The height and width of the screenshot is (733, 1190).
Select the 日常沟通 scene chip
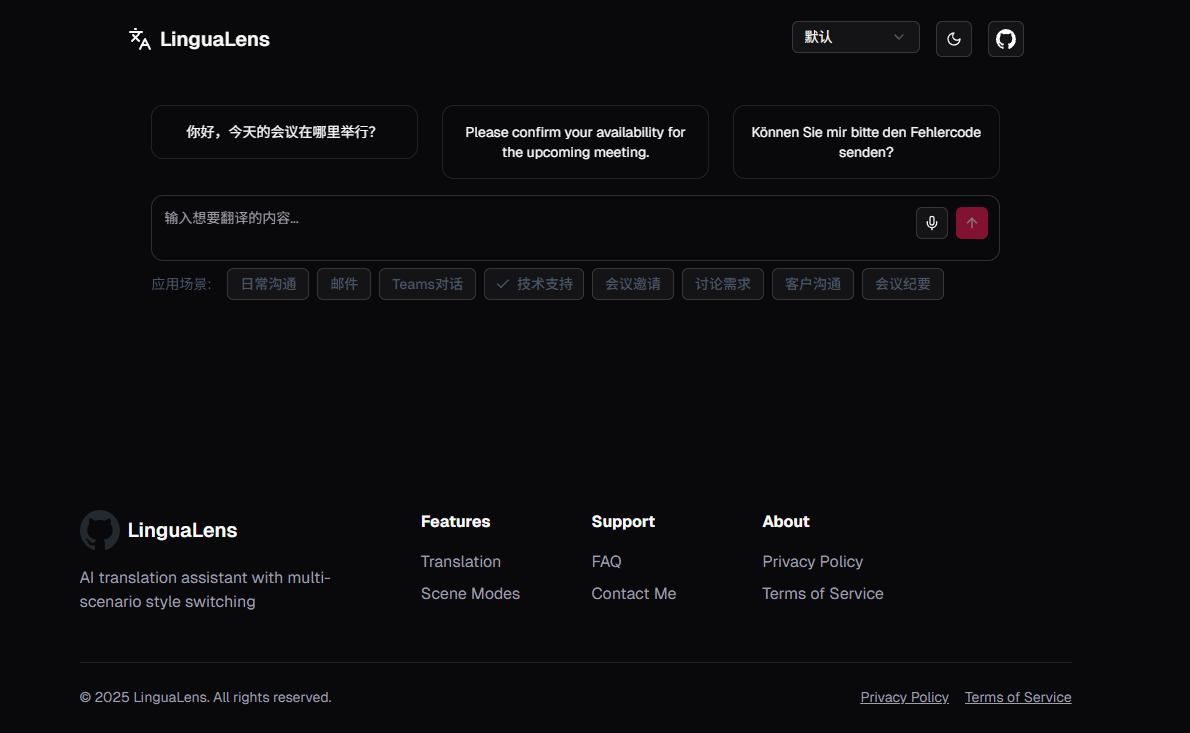268,284
